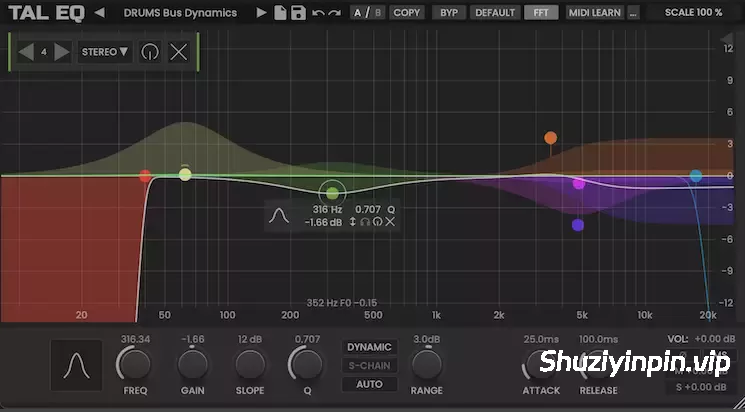Select the green 316 Hz band node
The width and height of the screenshot is (745, 412).
pyautogui.click(x=333, y=193)
